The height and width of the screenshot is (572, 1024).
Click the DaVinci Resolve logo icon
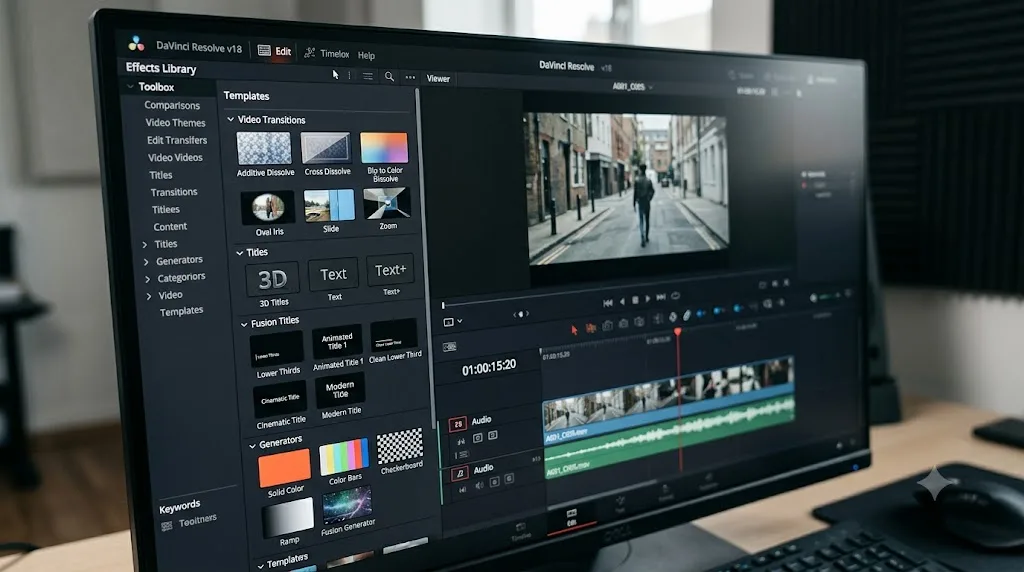pos(136,43)
